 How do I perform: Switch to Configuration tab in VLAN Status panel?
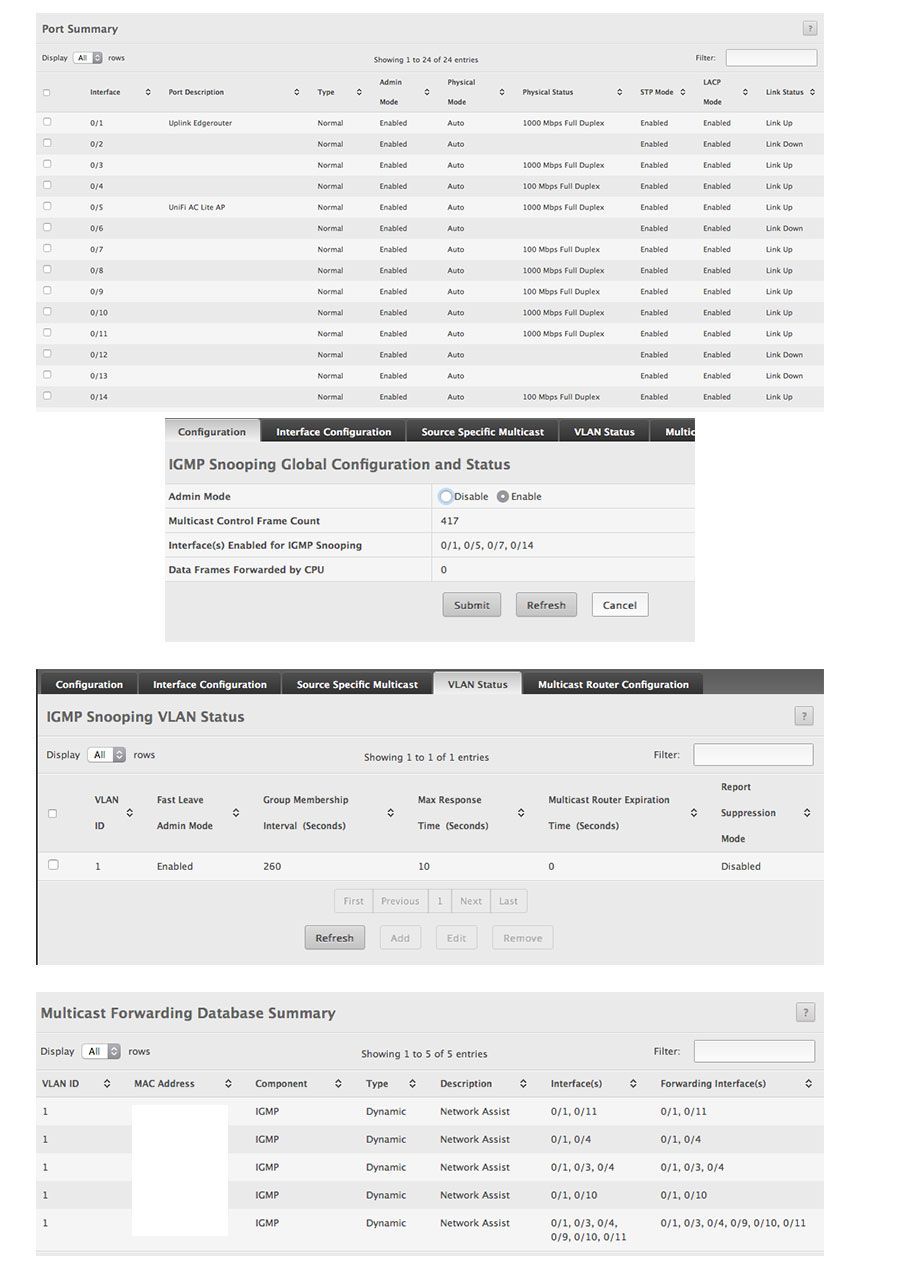(x=89, y=684)
